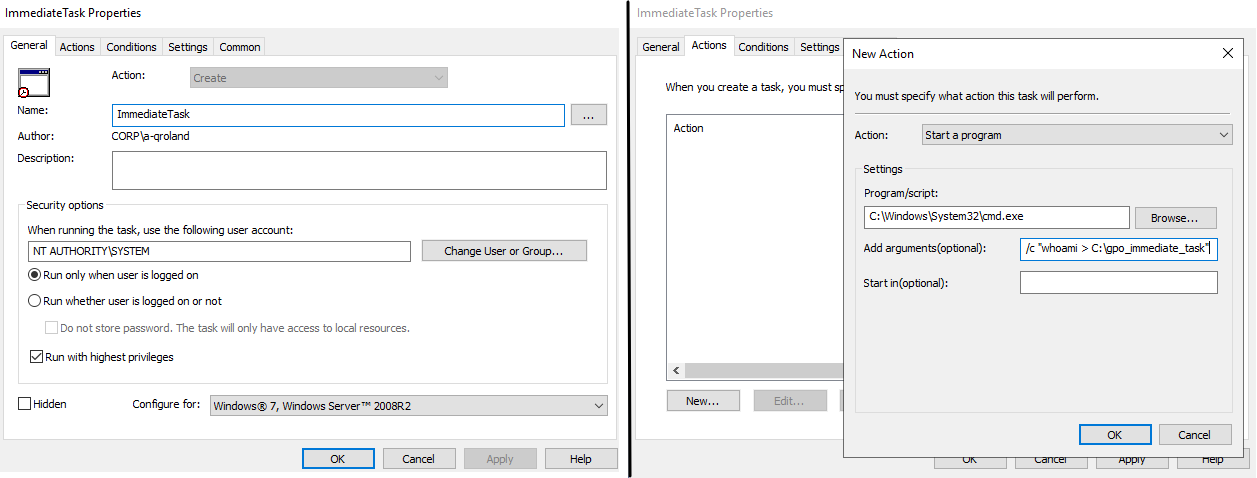
Task: Click OK in left ImmediateTask Properties window
Action: [338, 459]
